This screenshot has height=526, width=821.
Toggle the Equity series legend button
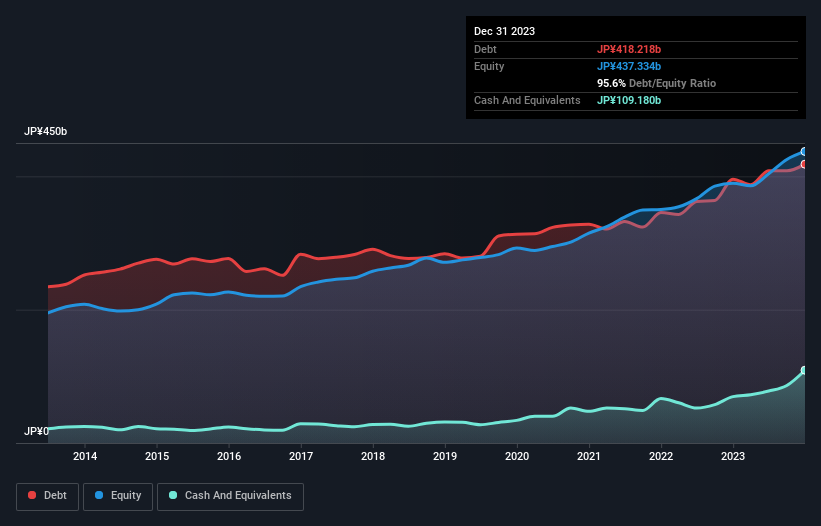(118, 496)
